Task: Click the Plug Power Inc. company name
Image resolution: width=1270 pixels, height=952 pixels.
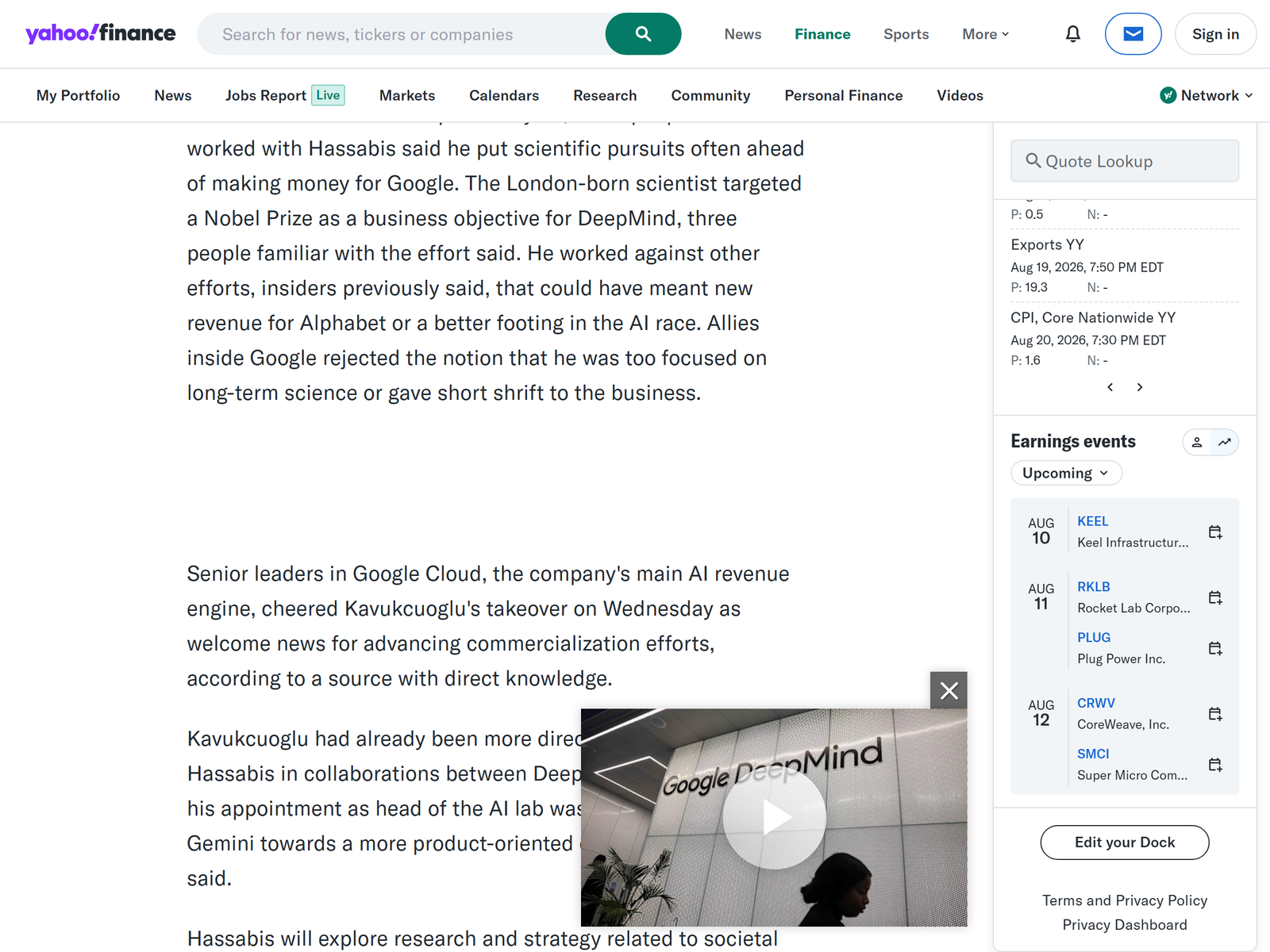Action: (x=1121, y=659)
